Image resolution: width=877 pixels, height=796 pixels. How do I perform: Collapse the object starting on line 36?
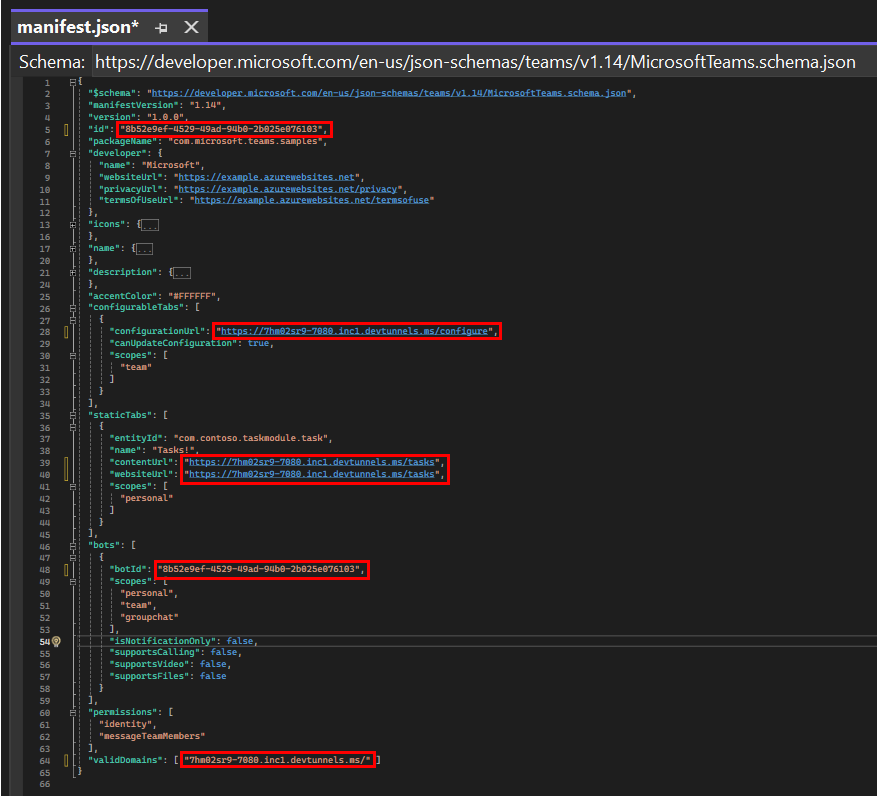click(x=73, y=427)
